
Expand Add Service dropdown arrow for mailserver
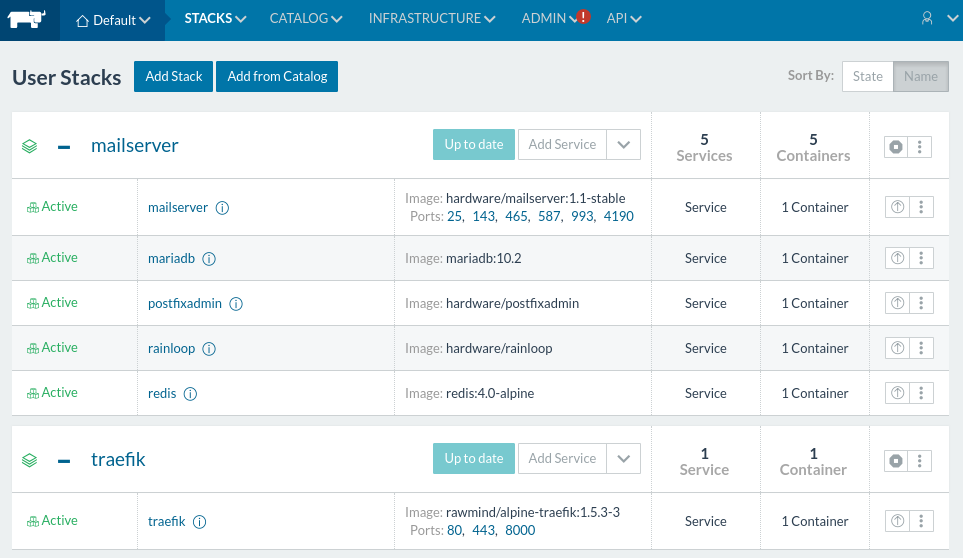tap(623, 144)
